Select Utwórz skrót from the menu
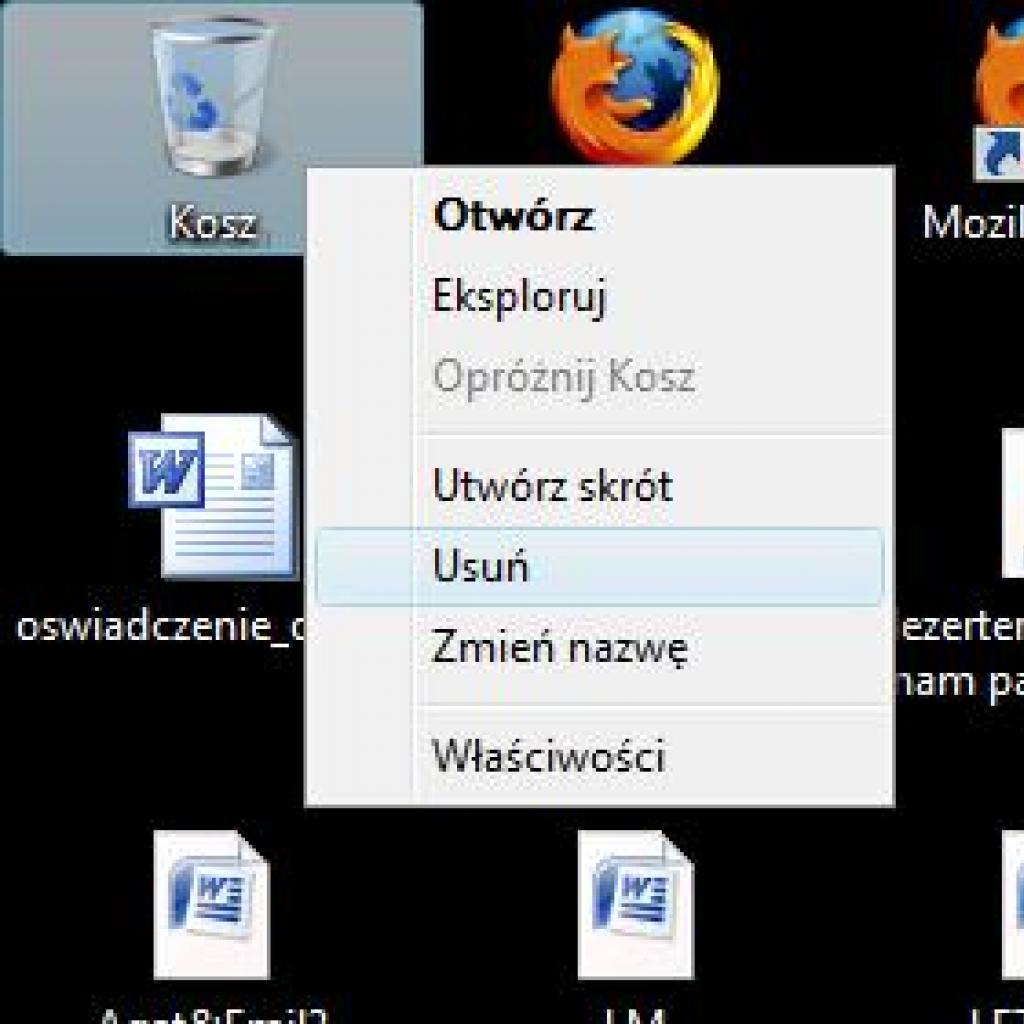This screenshot has height=1024, width=1024. [x=600, y=486]
